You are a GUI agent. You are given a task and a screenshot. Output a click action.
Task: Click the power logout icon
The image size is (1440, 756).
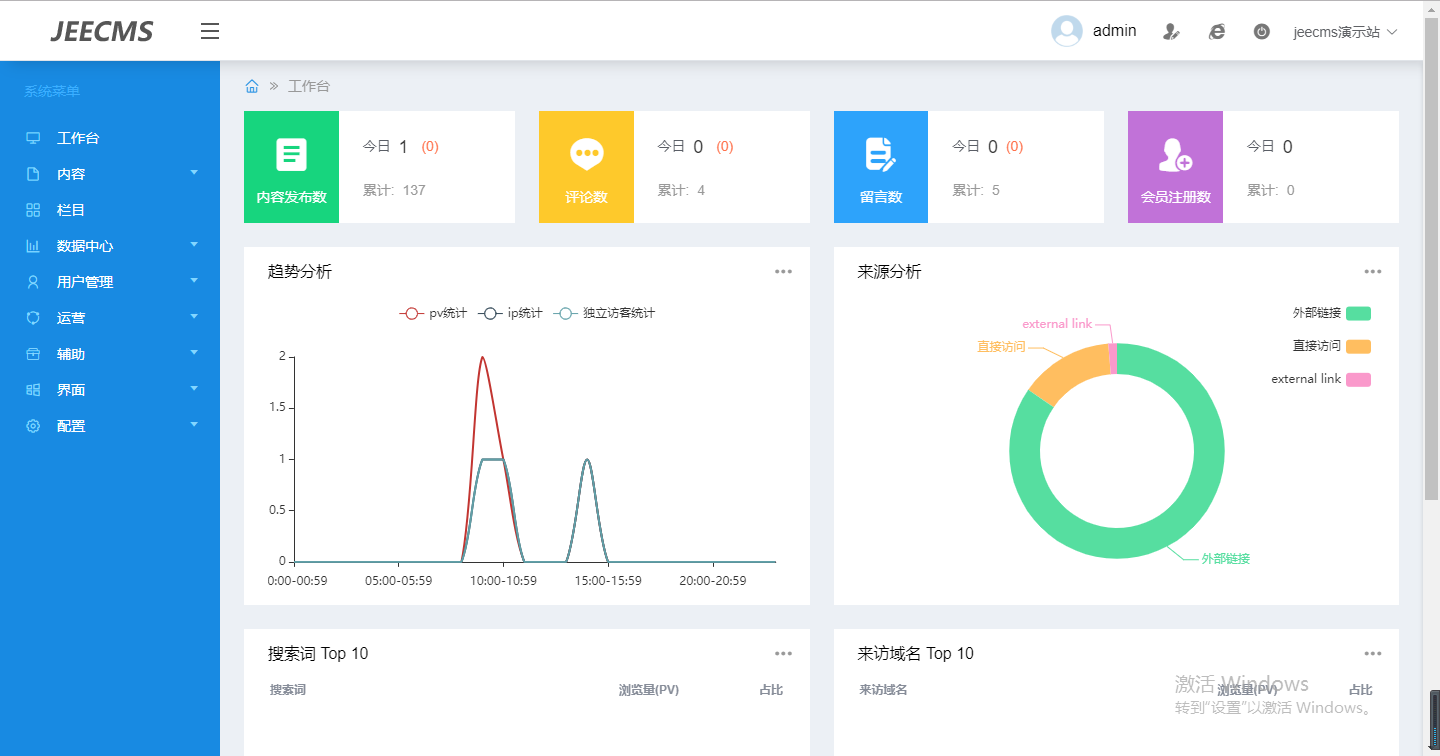click(1261, 32)
